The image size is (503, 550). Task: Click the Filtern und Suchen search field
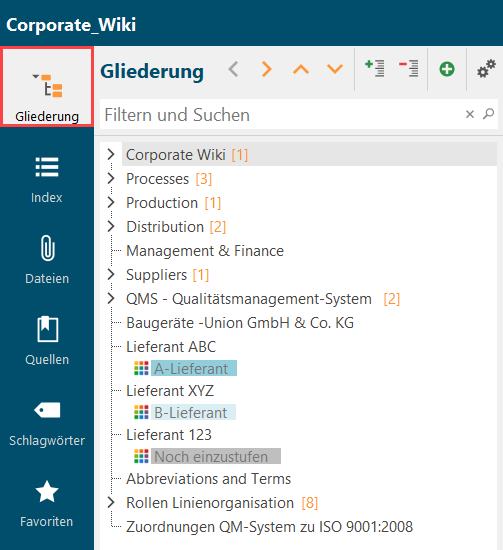(x=281, y=115)
